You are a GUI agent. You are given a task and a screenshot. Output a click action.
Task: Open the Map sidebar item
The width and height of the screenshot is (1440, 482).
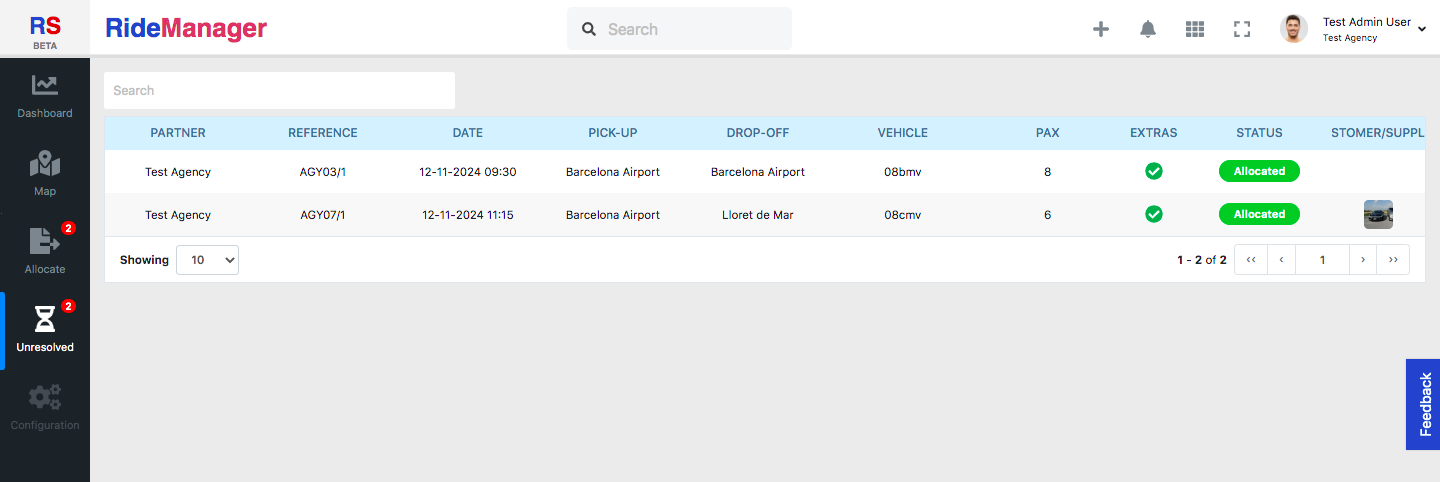[x=45, y=174]
